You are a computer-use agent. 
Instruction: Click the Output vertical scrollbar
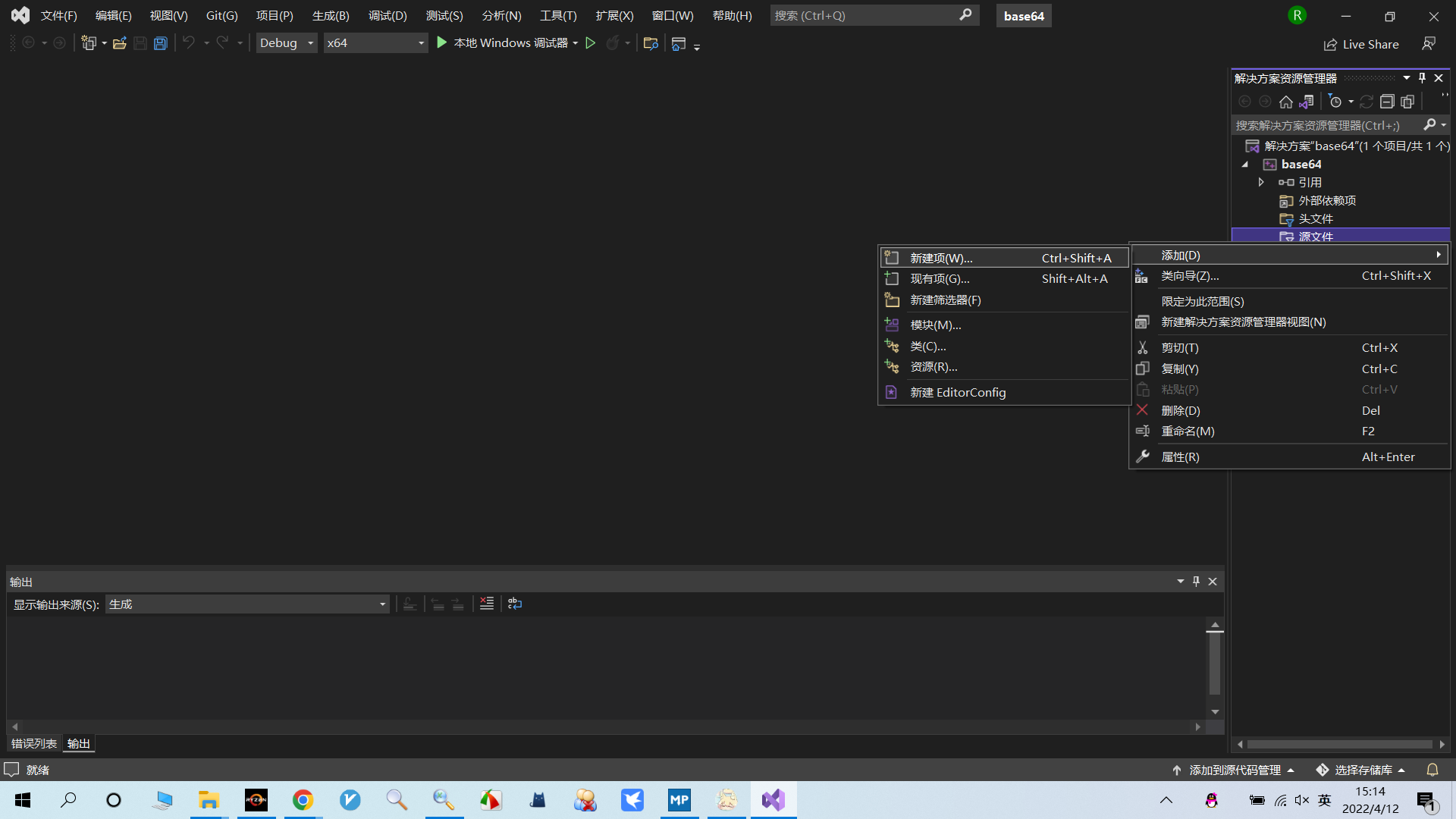(1215, 670)
